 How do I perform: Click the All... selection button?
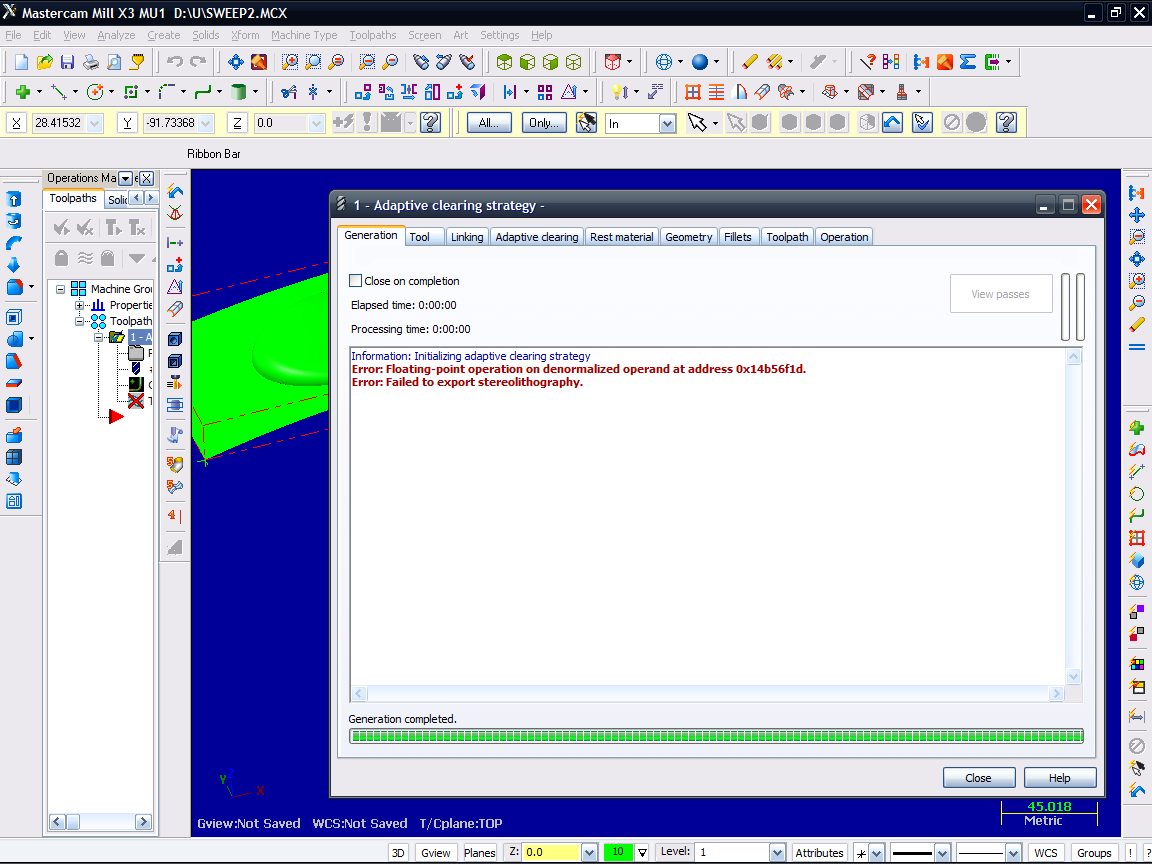click(x=489, y=123)
